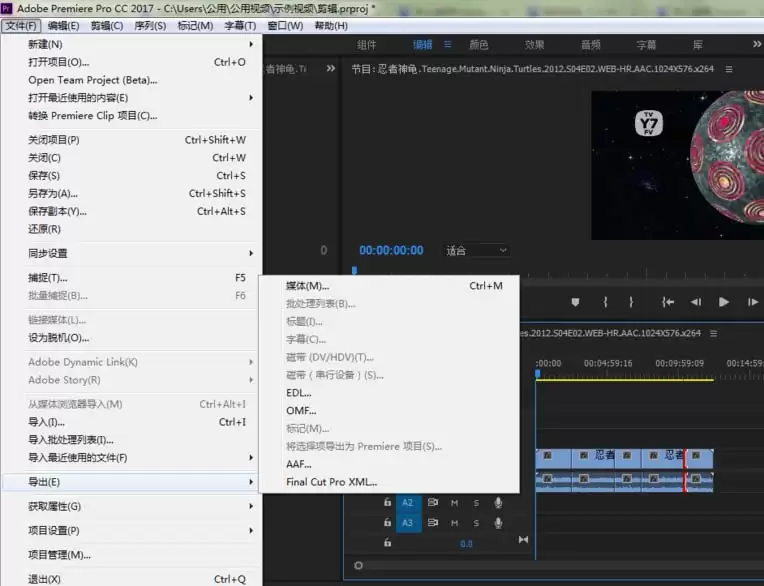Viewport: 764px width, 586px height.
Task: Click the voice-over microphone on track A2
Action: (498, 503)
